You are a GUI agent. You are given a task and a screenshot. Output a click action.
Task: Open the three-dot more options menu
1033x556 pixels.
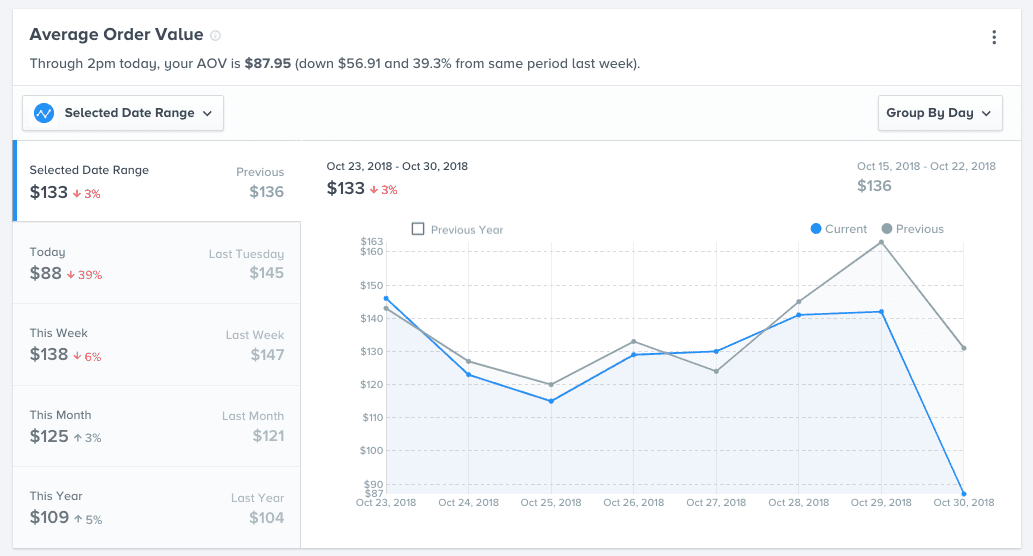click(993, 38)
